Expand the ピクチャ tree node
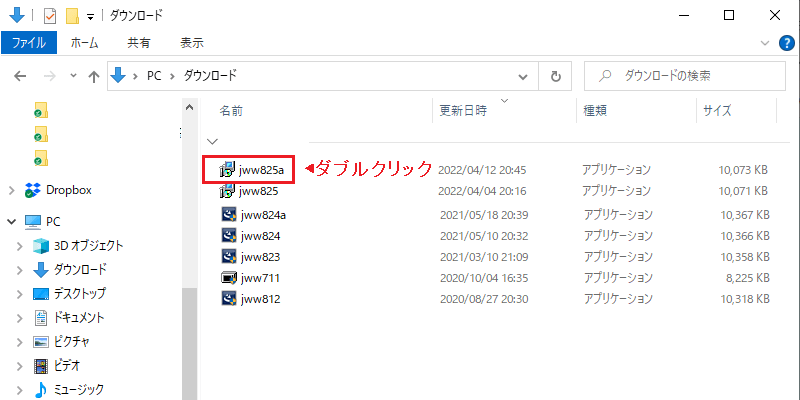 click(x=20, y=342)
